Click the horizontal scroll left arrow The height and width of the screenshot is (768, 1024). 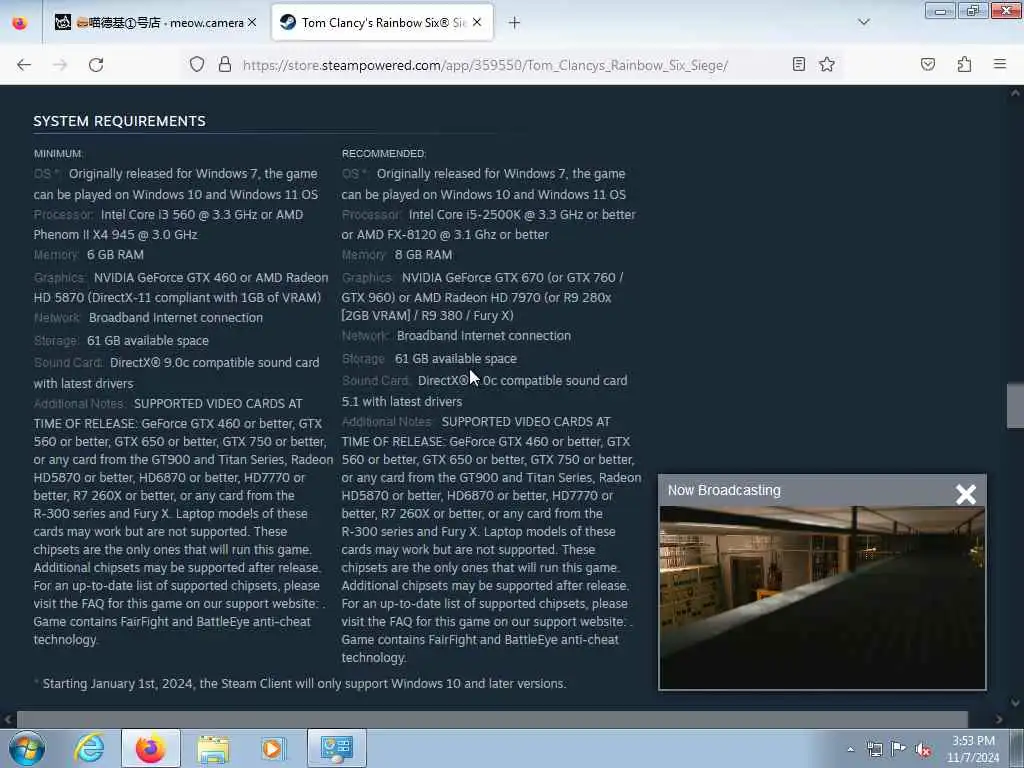click(x=8, y=719)
